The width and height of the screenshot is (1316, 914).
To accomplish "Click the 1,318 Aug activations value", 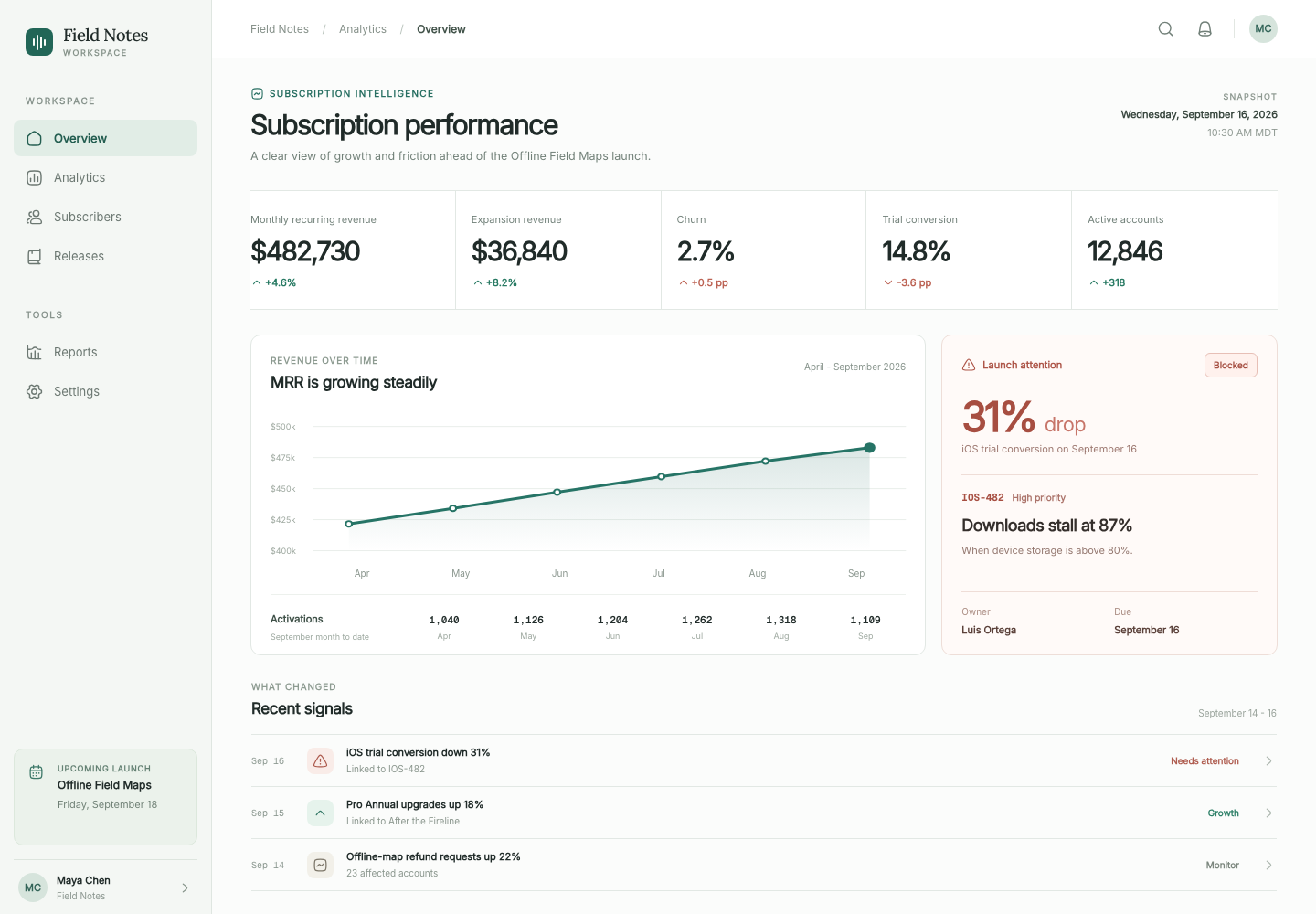I will tap(781, 620).
